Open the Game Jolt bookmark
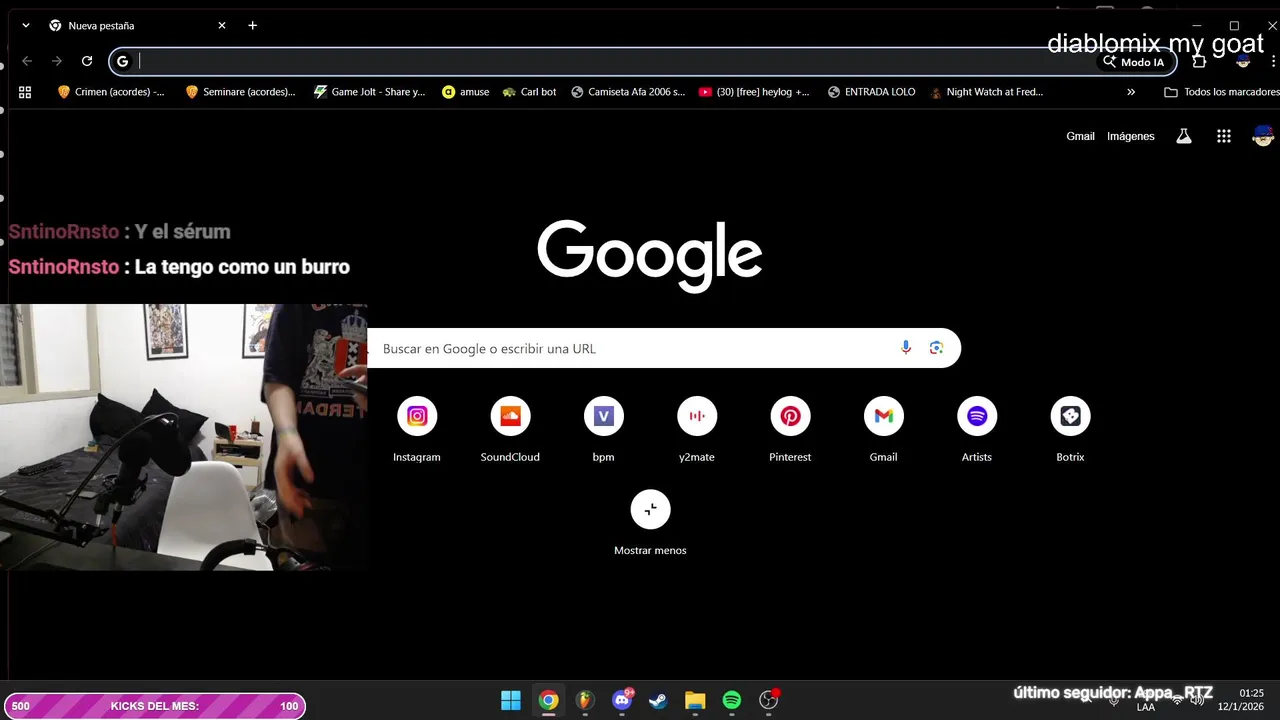The height and width of the screenshot is (720, 1280). (x=369, y=92)
